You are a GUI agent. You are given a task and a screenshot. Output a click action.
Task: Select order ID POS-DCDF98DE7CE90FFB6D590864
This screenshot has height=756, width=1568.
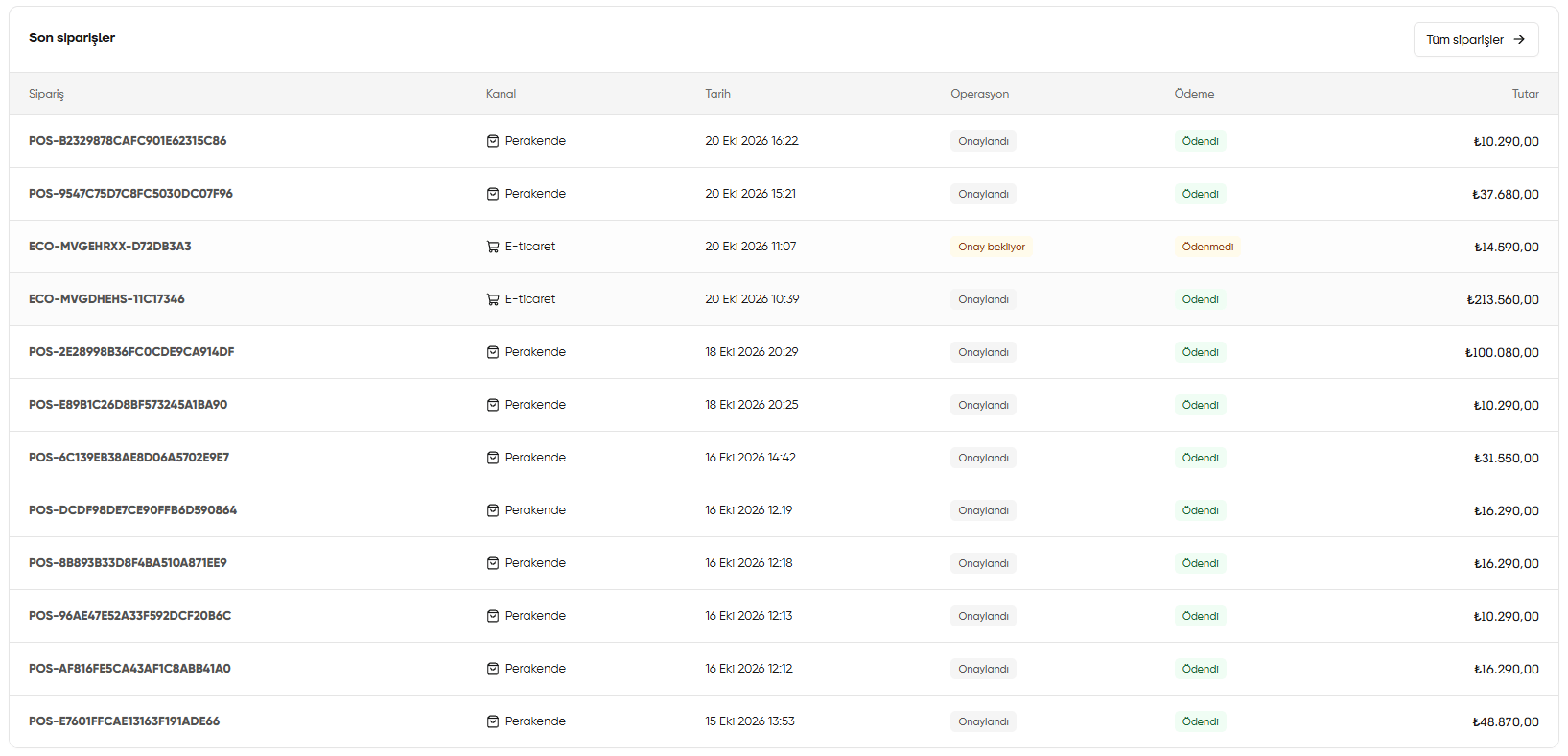133,510
